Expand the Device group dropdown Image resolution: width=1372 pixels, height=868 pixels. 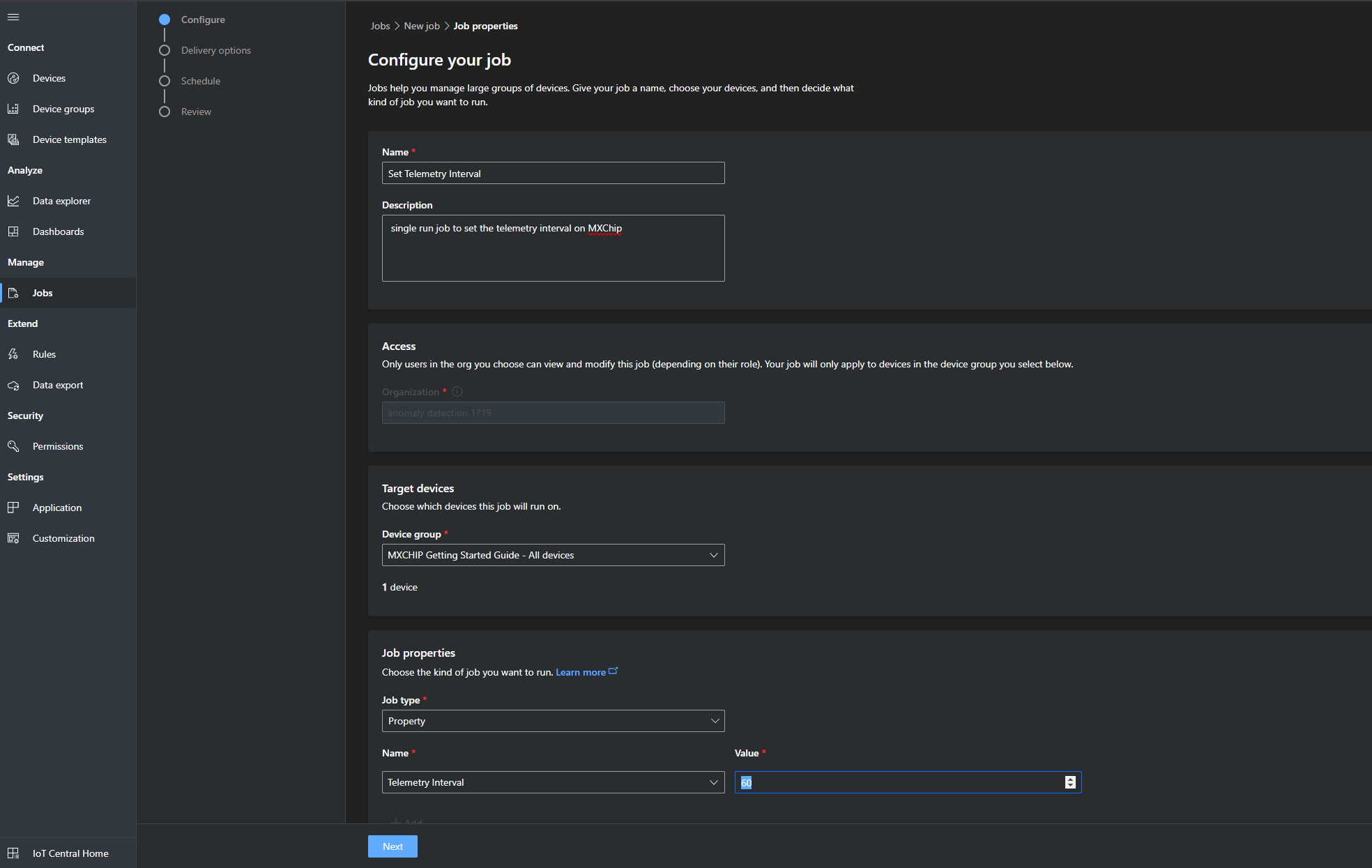pos(553,555)
